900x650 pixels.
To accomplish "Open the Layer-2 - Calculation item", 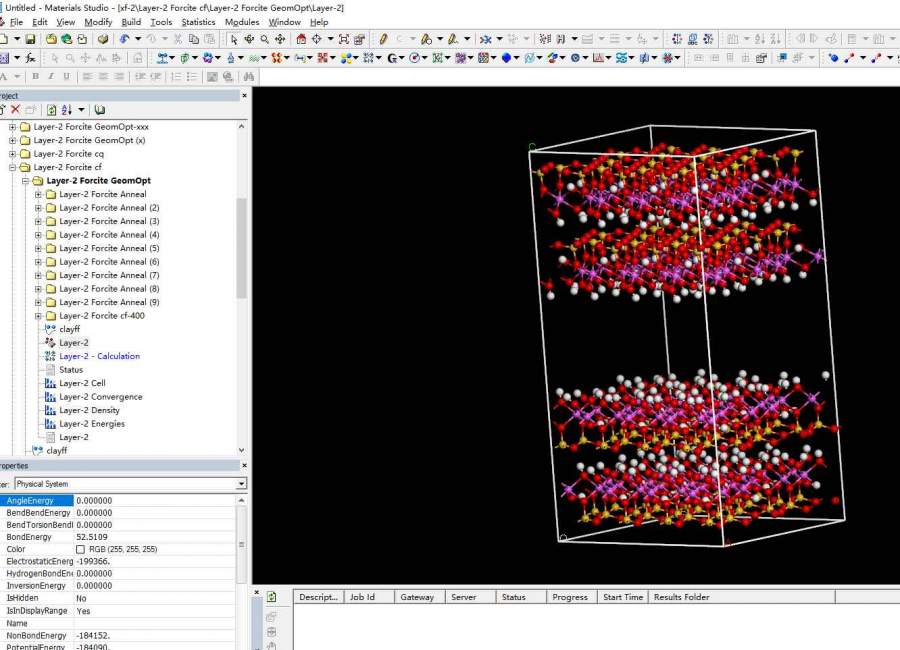I will (99, 356).
